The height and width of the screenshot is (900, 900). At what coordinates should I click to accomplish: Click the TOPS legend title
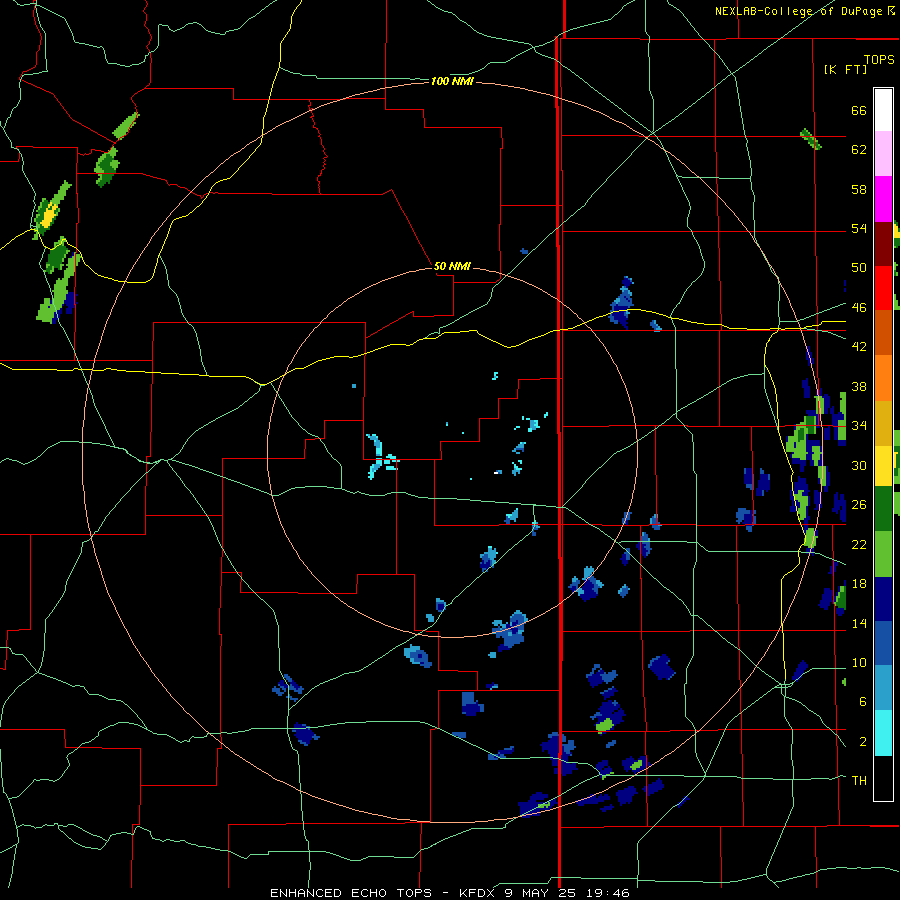tap(879, 60)
